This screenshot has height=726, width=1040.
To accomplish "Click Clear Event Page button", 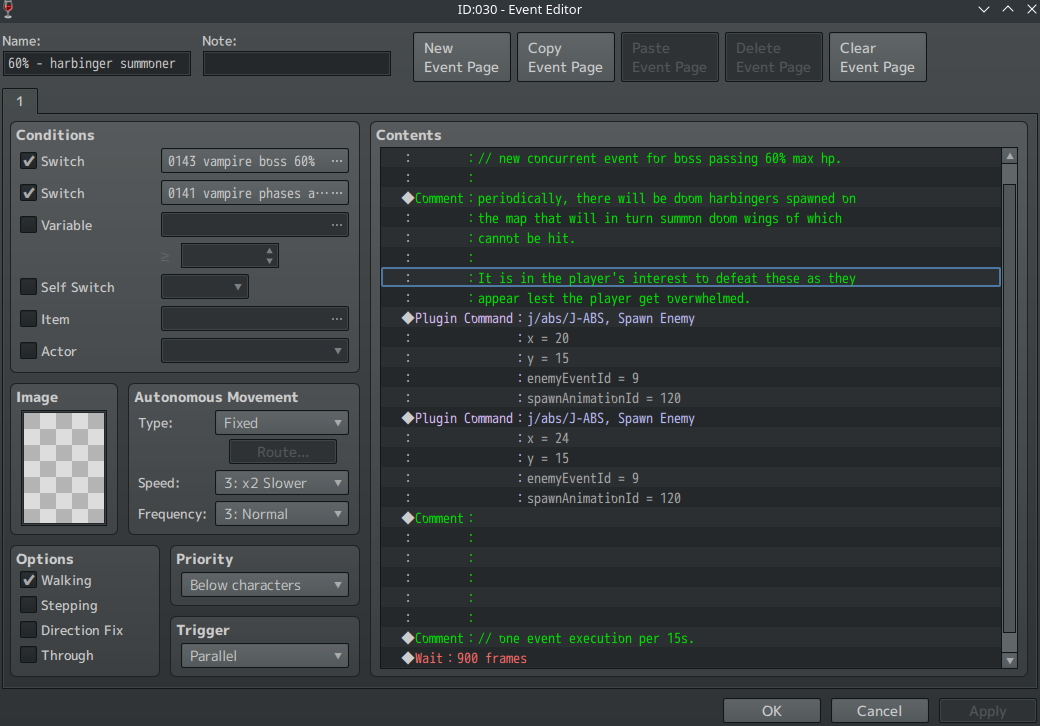I will pos(878,58).
